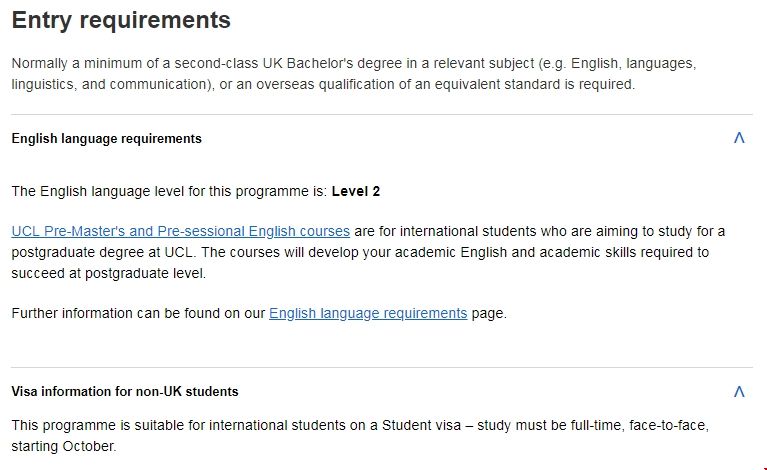Click the bold 'English language requirements' accordion title

pyautogui.click(x=107, y=139)
